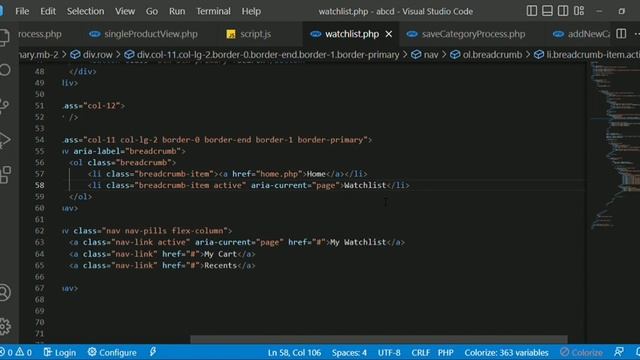This screenshot has width=640, height=360.
Task: Open the Manage gear icon
Action: pyautogui.click(x=5, y=327)
